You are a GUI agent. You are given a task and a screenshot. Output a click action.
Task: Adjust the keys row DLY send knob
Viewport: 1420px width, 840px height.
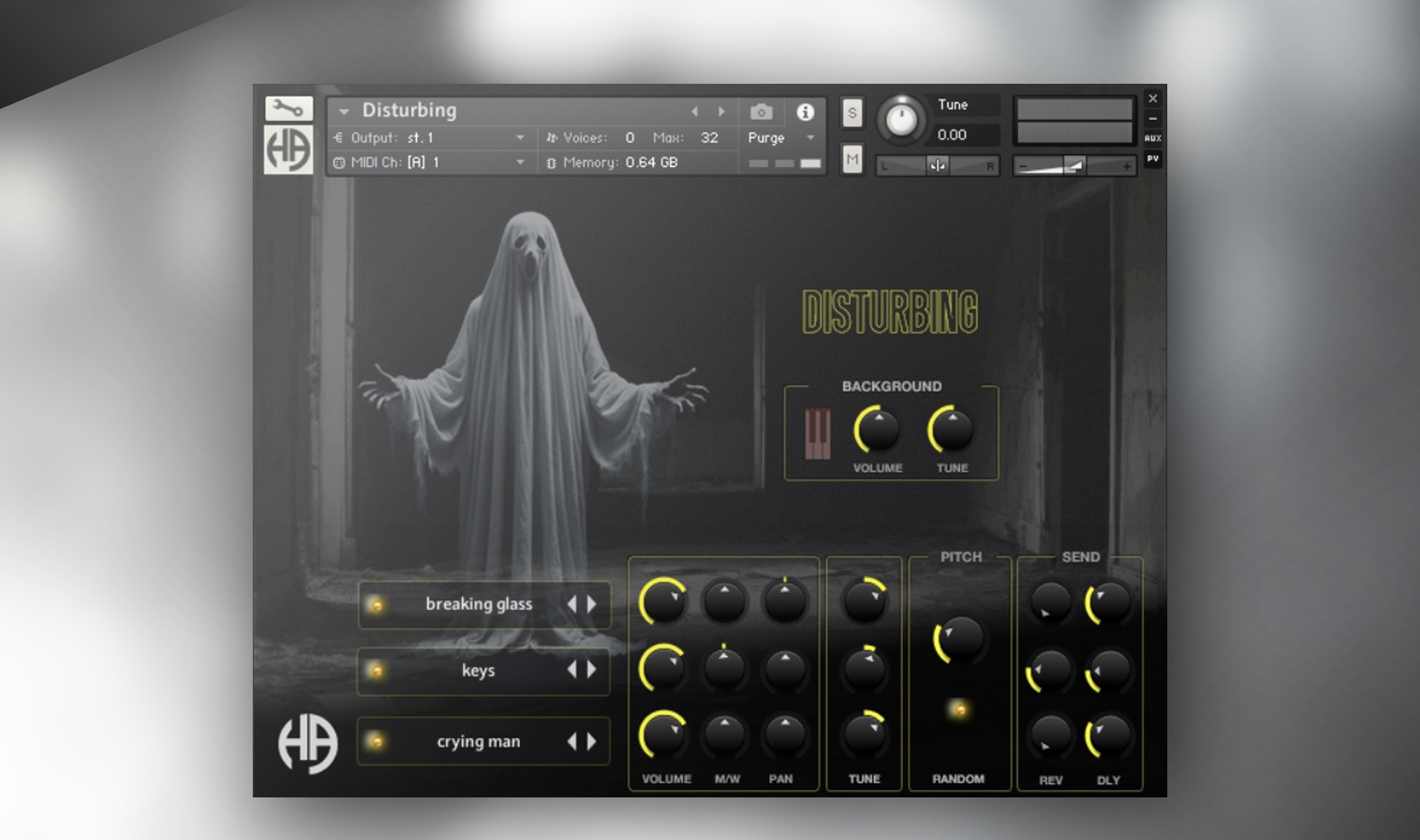[1108, 668]
